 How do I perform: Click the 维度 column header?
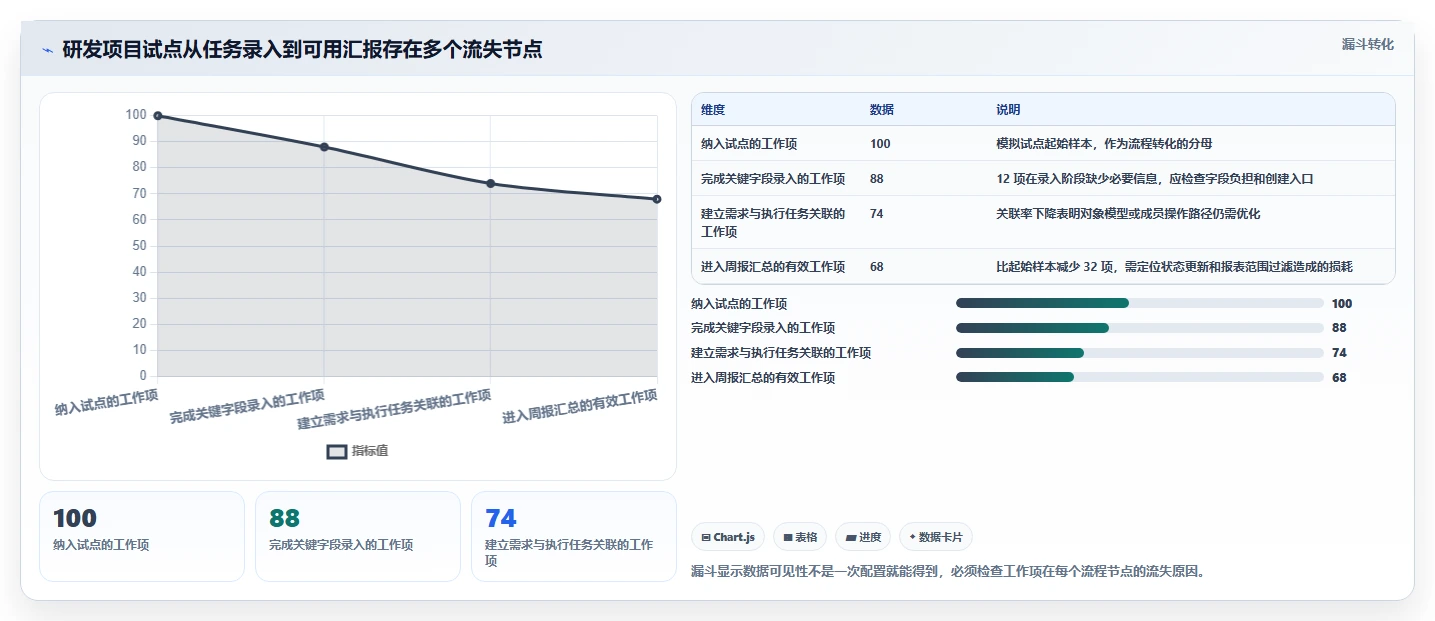713,110
